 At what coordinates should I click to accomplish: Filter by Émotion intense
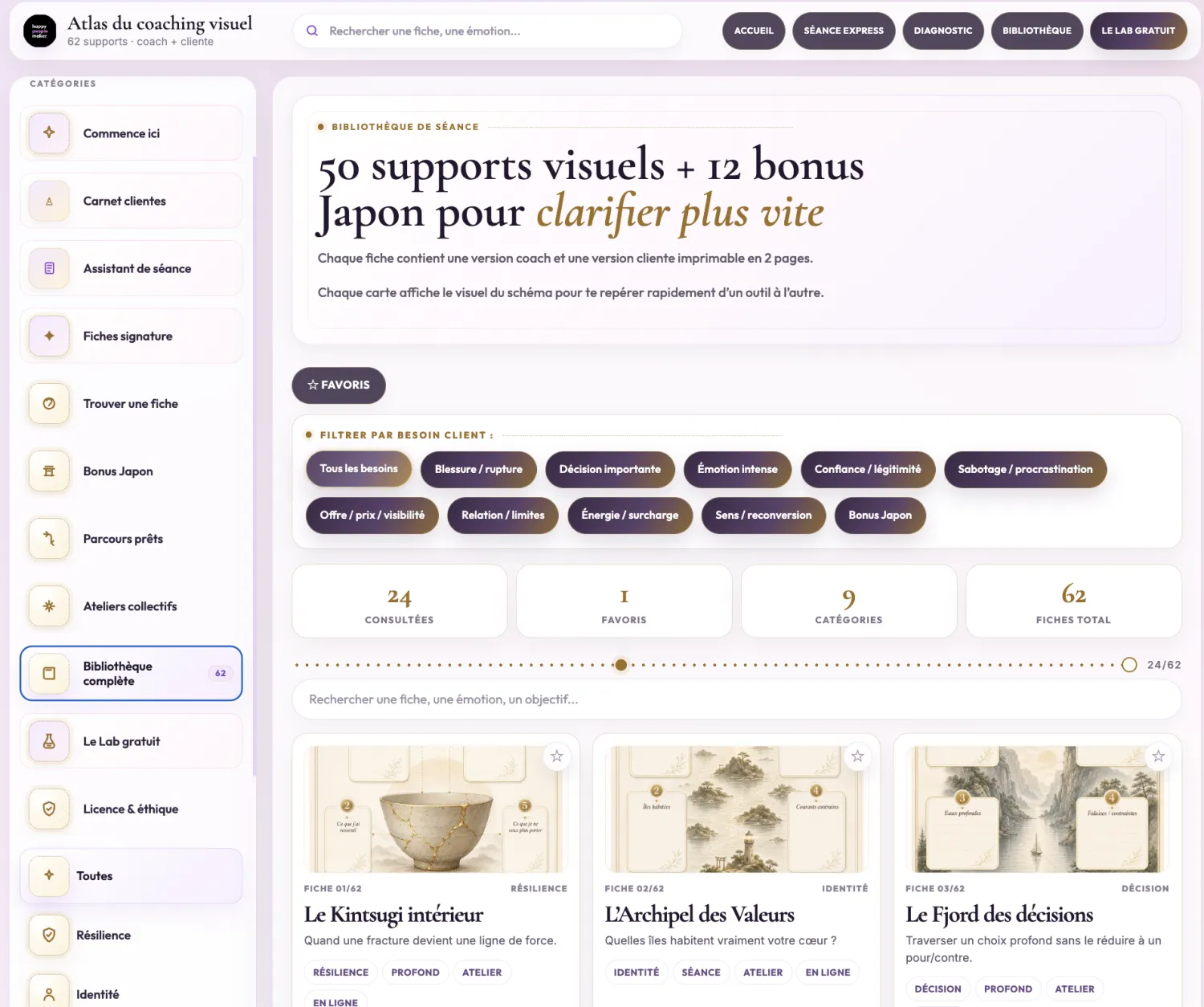738,469
